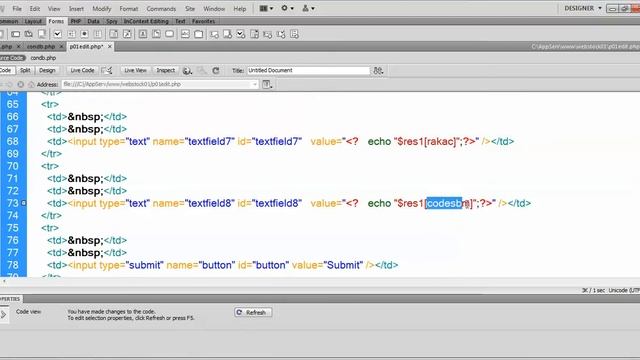640x360 pixels.
Task: Click "Submit" value on line 78
Action: click(343, 265)
